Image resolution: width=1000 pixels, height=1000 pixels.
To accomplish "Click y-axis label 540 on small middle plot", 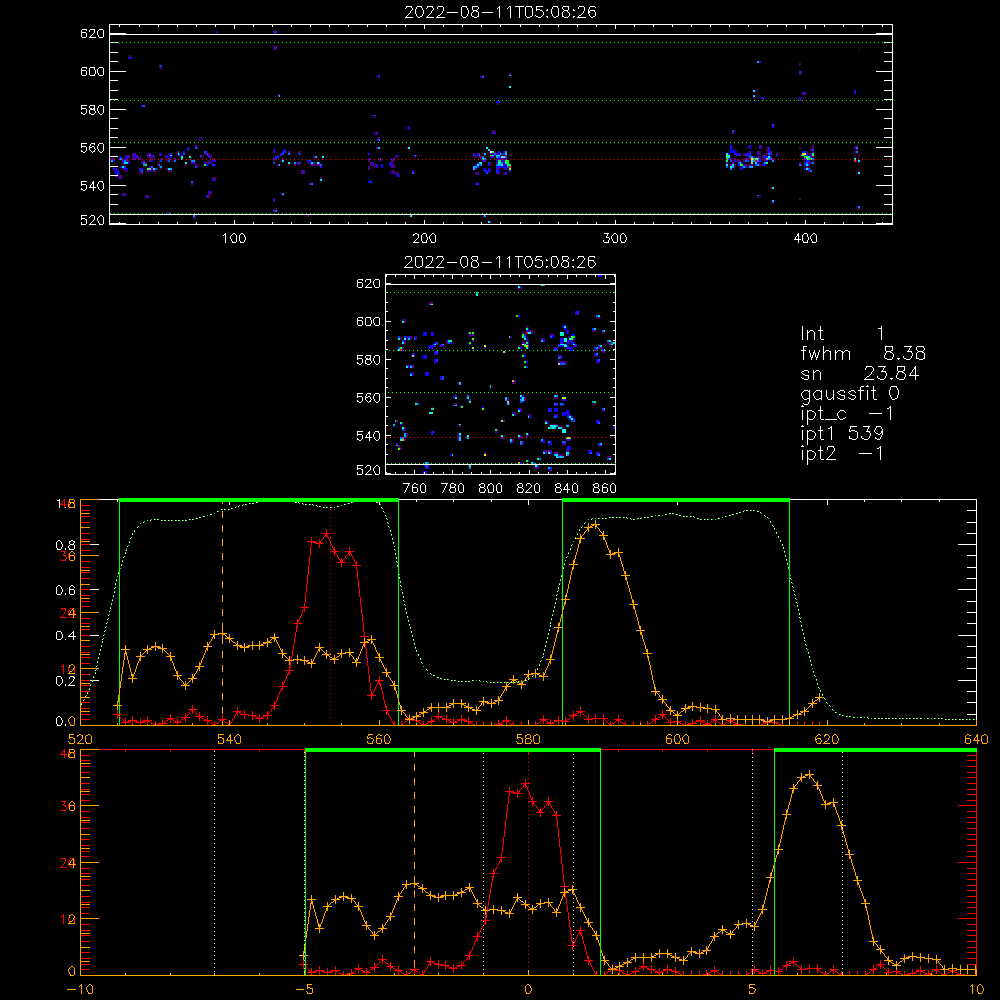I will pyautogui.click(x=368, y=436).
